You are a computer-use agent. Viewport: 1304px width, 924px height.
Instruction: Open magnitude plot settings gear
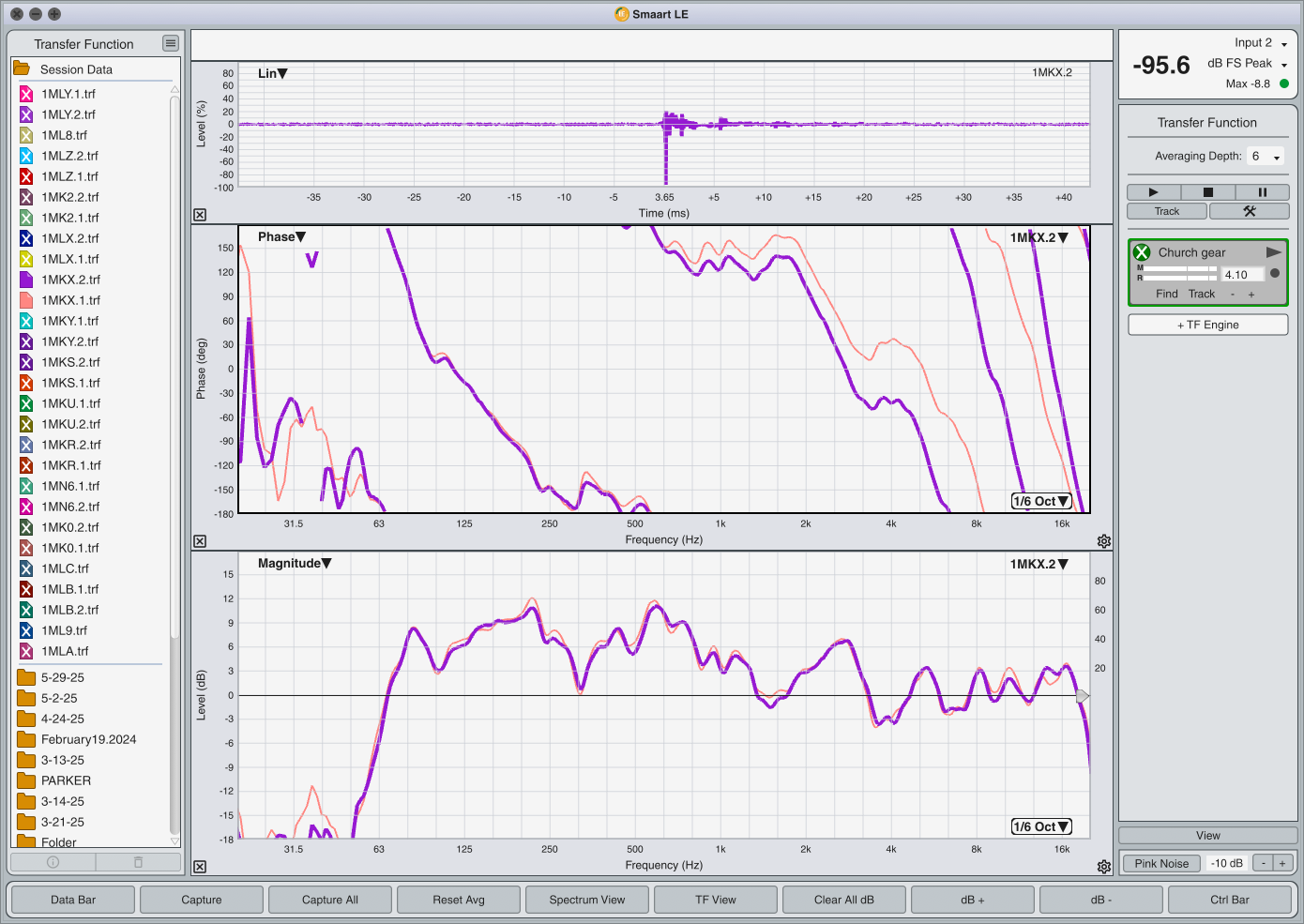pyautogui.click(x=1104, y=867)
